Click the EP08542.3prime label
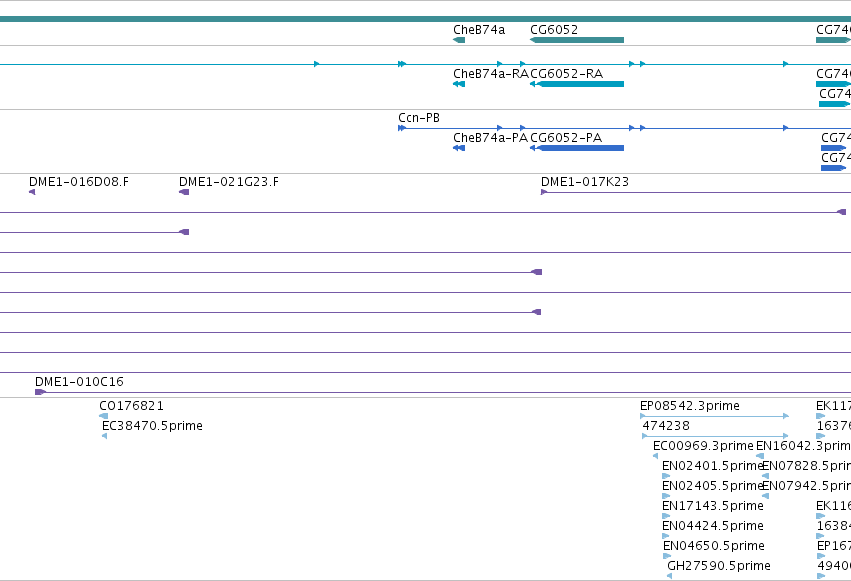This screenshot has width=851, height=581. 689,406
